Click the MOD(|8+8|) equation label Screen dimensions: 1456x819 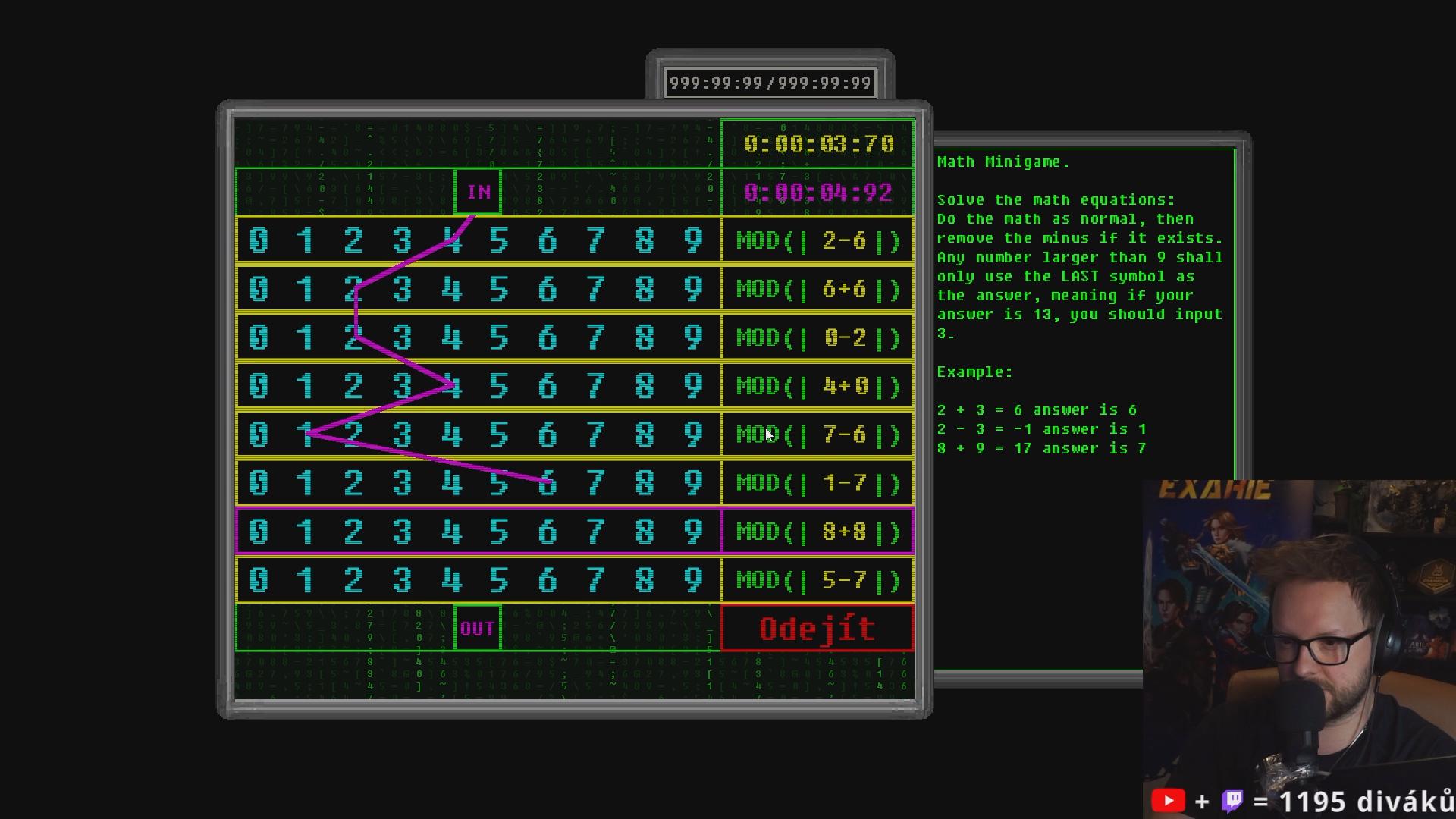[818, 532]
